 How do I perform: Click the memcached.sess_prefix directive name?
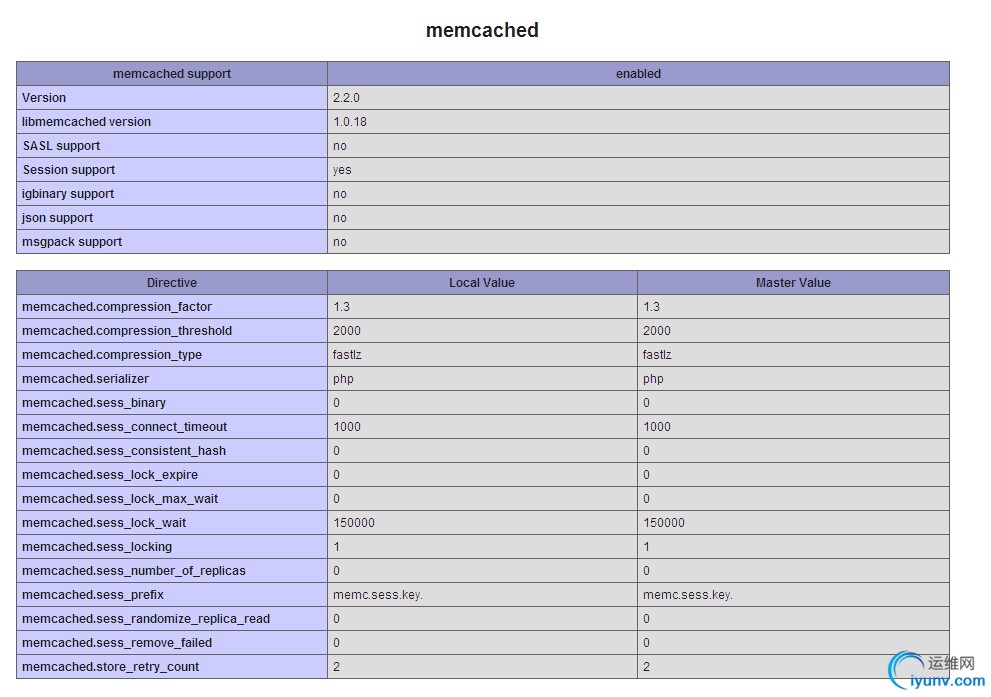tap(93, 595)
